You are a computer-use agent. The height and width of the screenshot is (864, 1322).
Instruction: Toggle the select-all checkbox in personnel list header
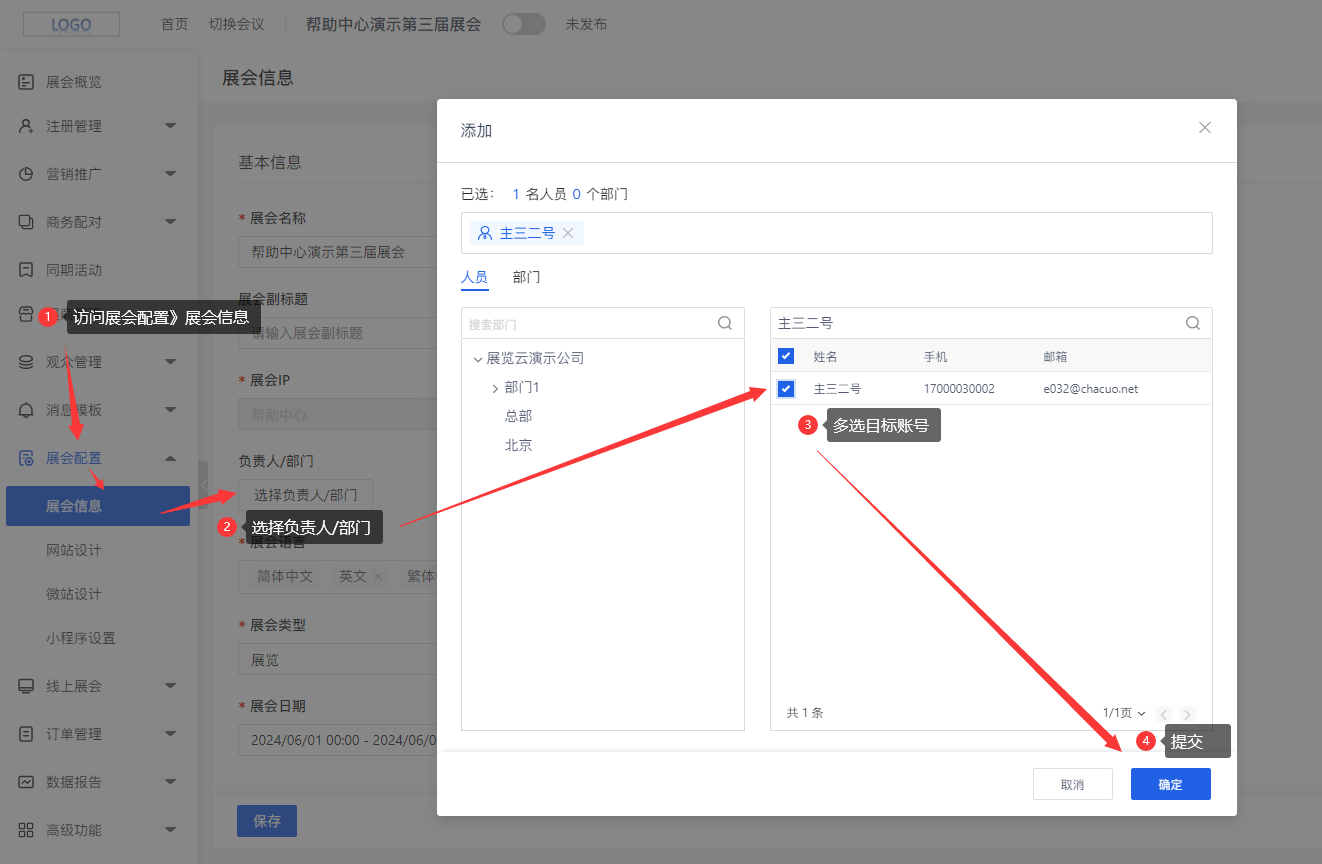786,355
